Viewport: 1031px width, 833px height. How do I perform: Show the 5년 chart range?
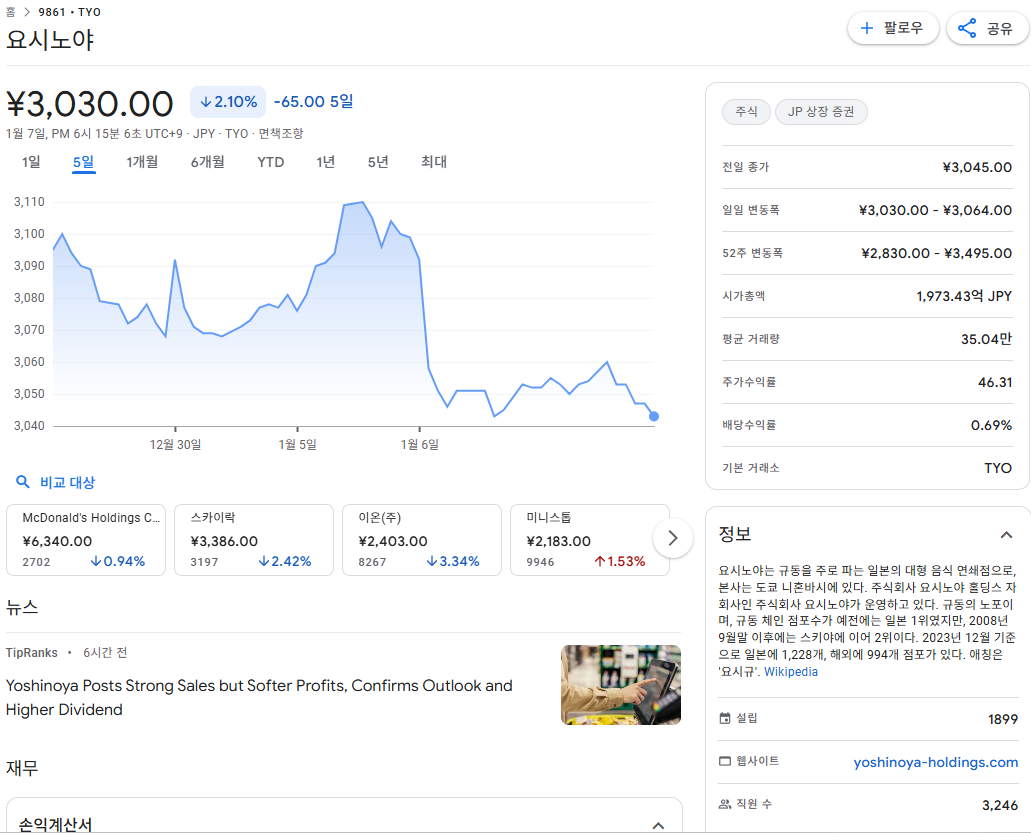point(378,162)
